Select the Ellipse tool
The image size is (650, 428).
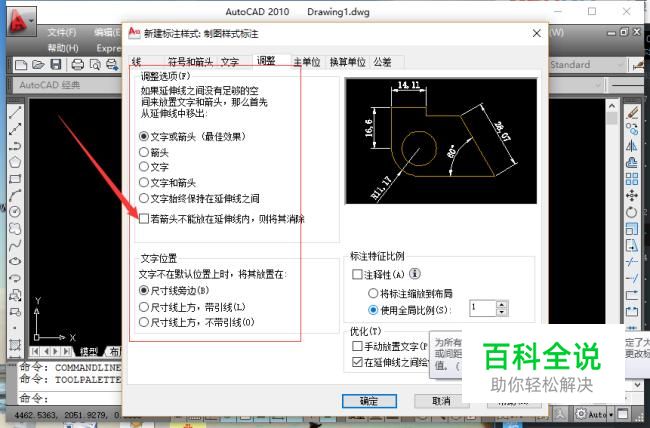(15, 261)
